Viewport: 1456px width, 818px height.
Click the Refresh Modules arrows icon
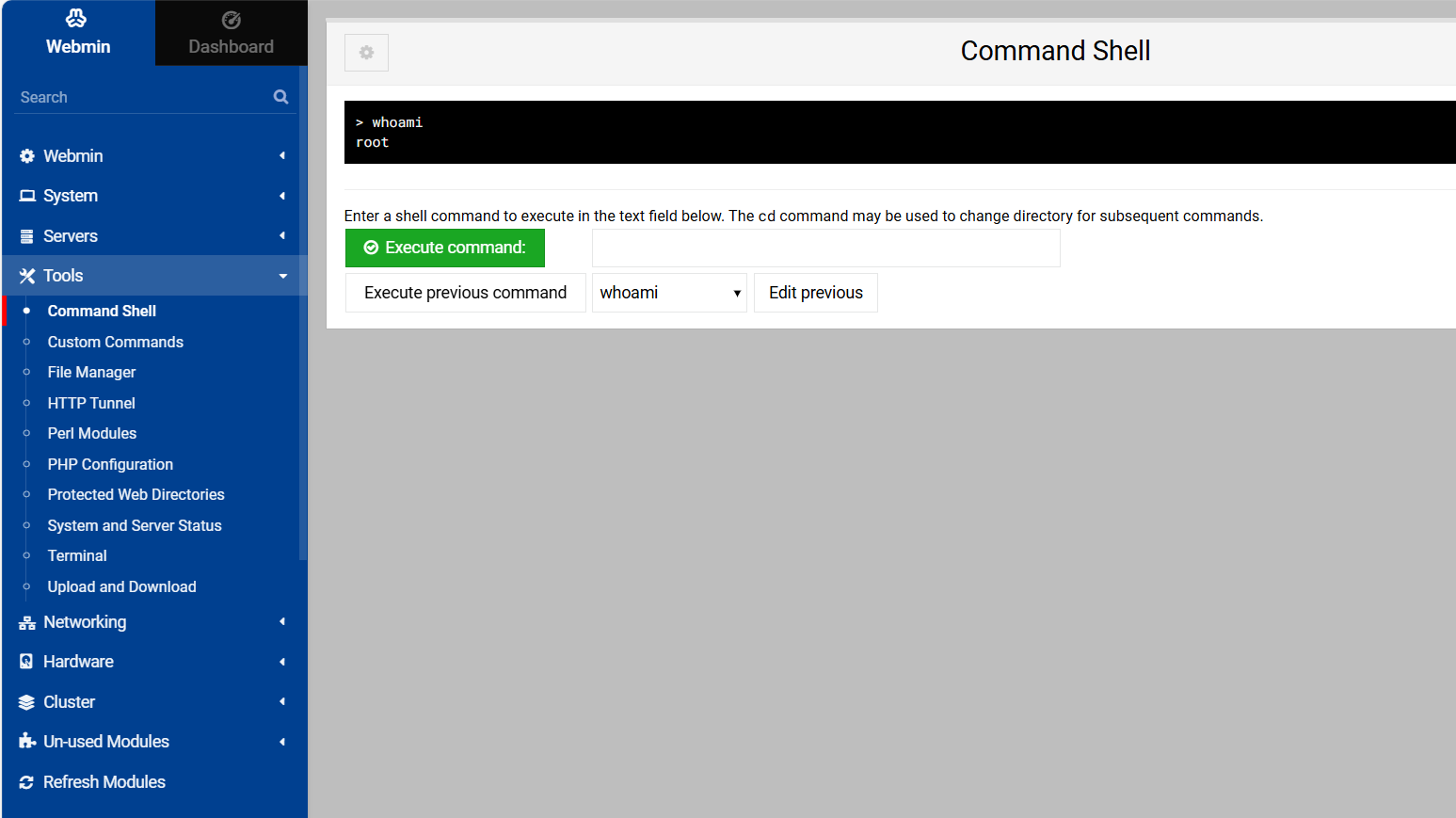27,782
